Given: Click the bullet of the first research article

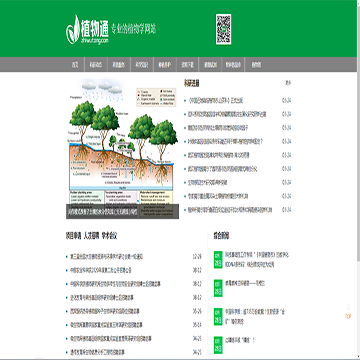Looking at the screenshot, I should tap(185, 101).
